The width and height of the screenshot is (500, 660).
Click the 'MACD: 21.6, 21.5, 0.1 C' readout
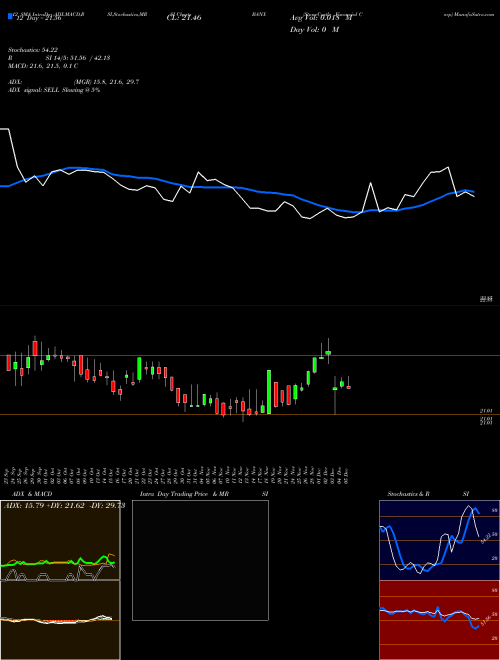[x=43, y=66]
